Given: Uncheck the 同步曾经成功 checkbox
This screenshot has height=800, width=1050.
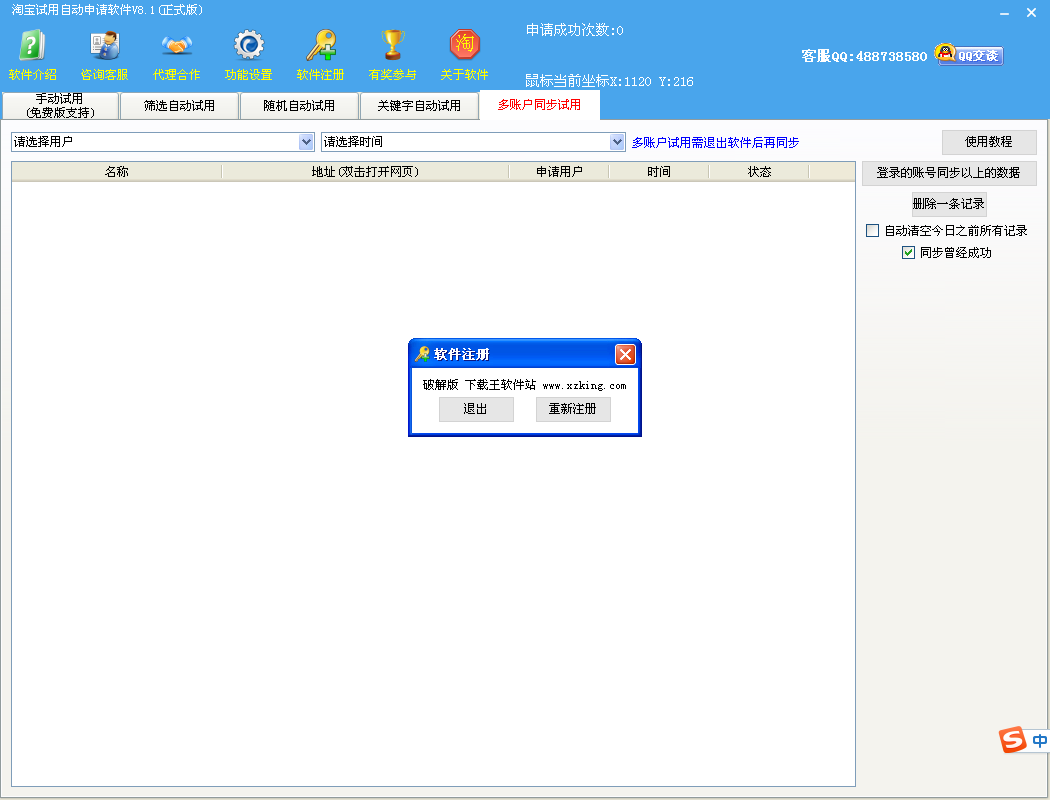Looking at the screenshot, I should tap(909, 253).
